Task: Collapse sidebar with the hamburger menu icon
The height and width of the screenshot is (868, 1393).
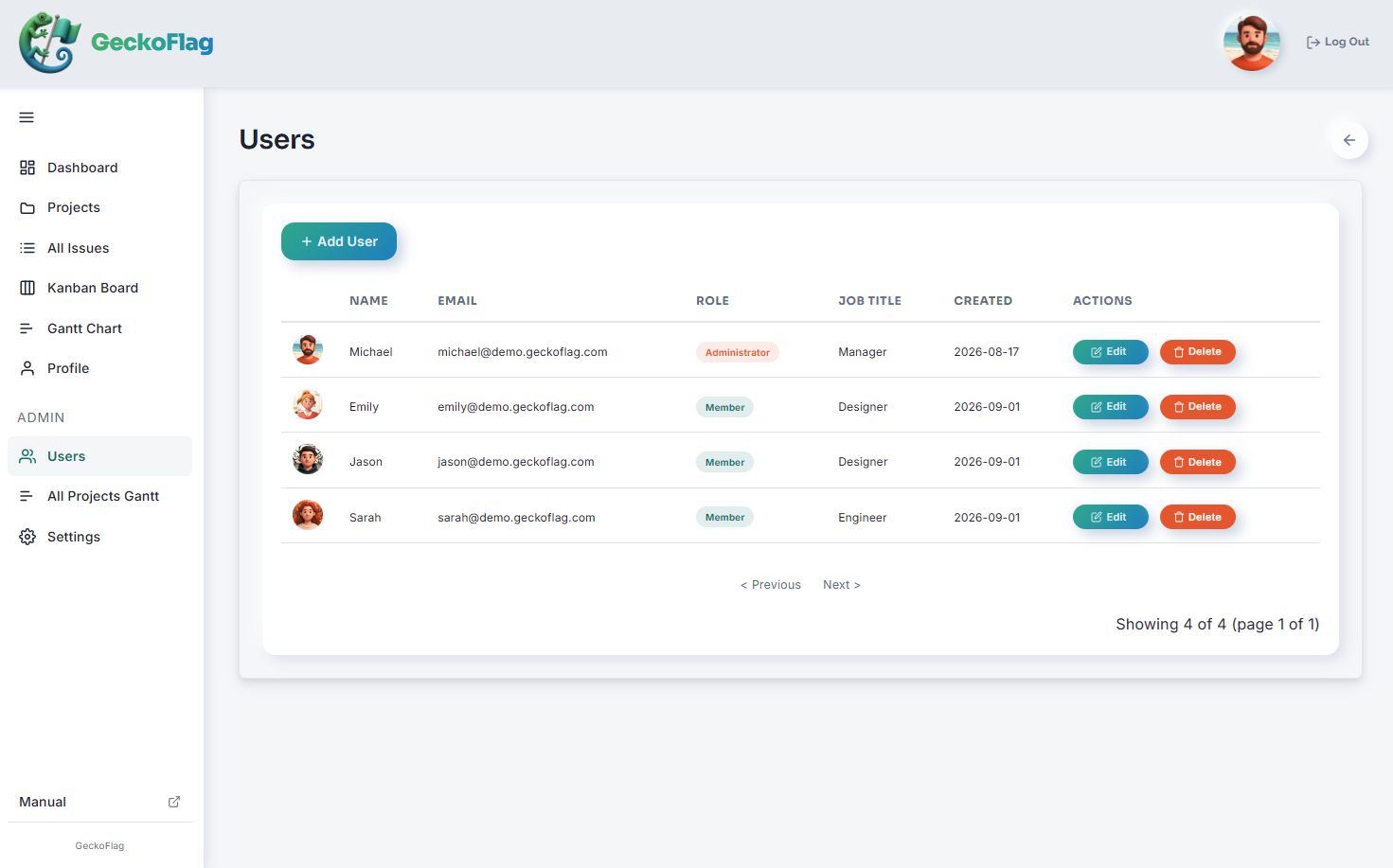Action: [x=27, y=117]
